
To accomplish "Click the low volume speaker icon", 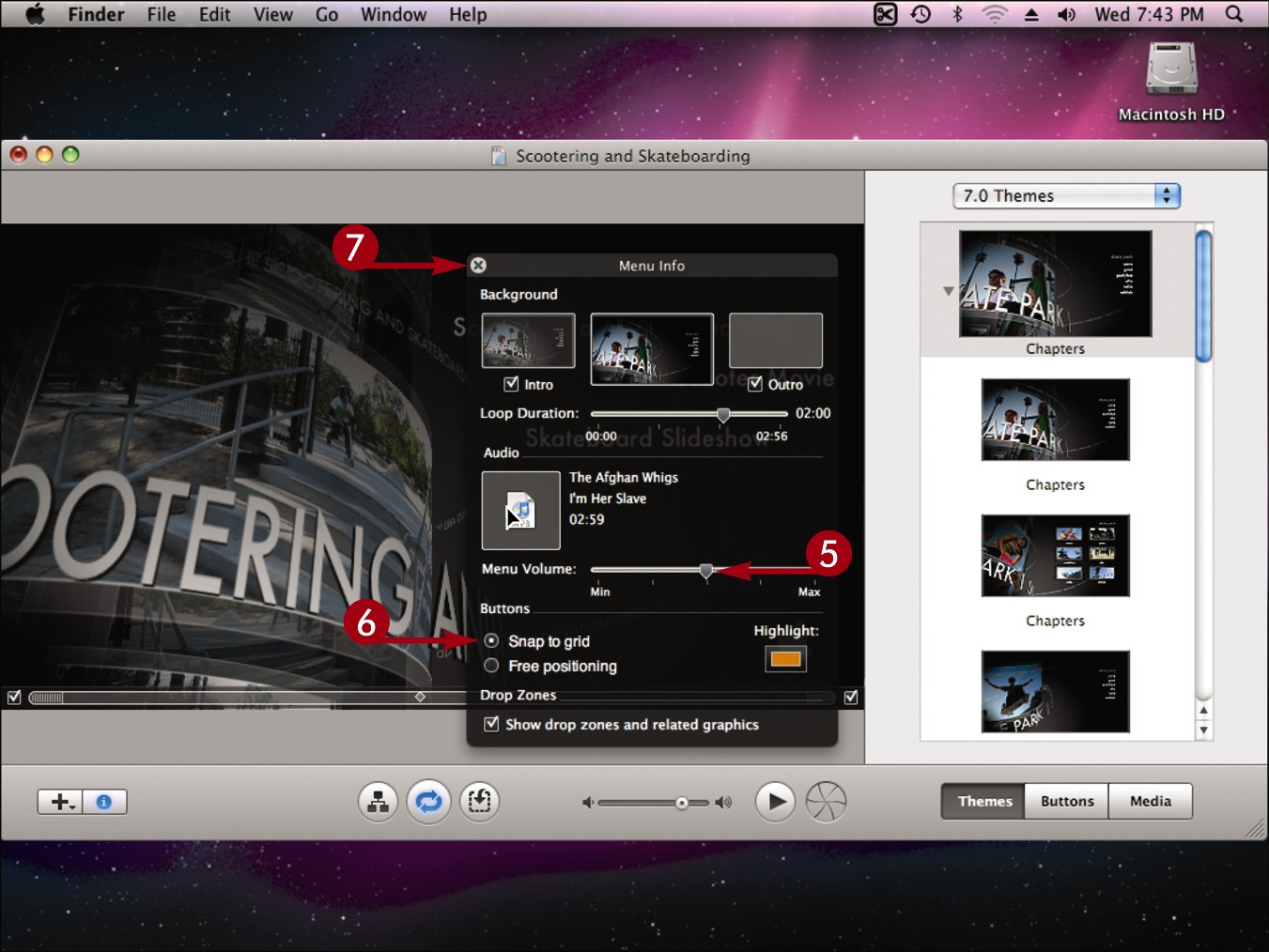I will (x=587, y=803).
